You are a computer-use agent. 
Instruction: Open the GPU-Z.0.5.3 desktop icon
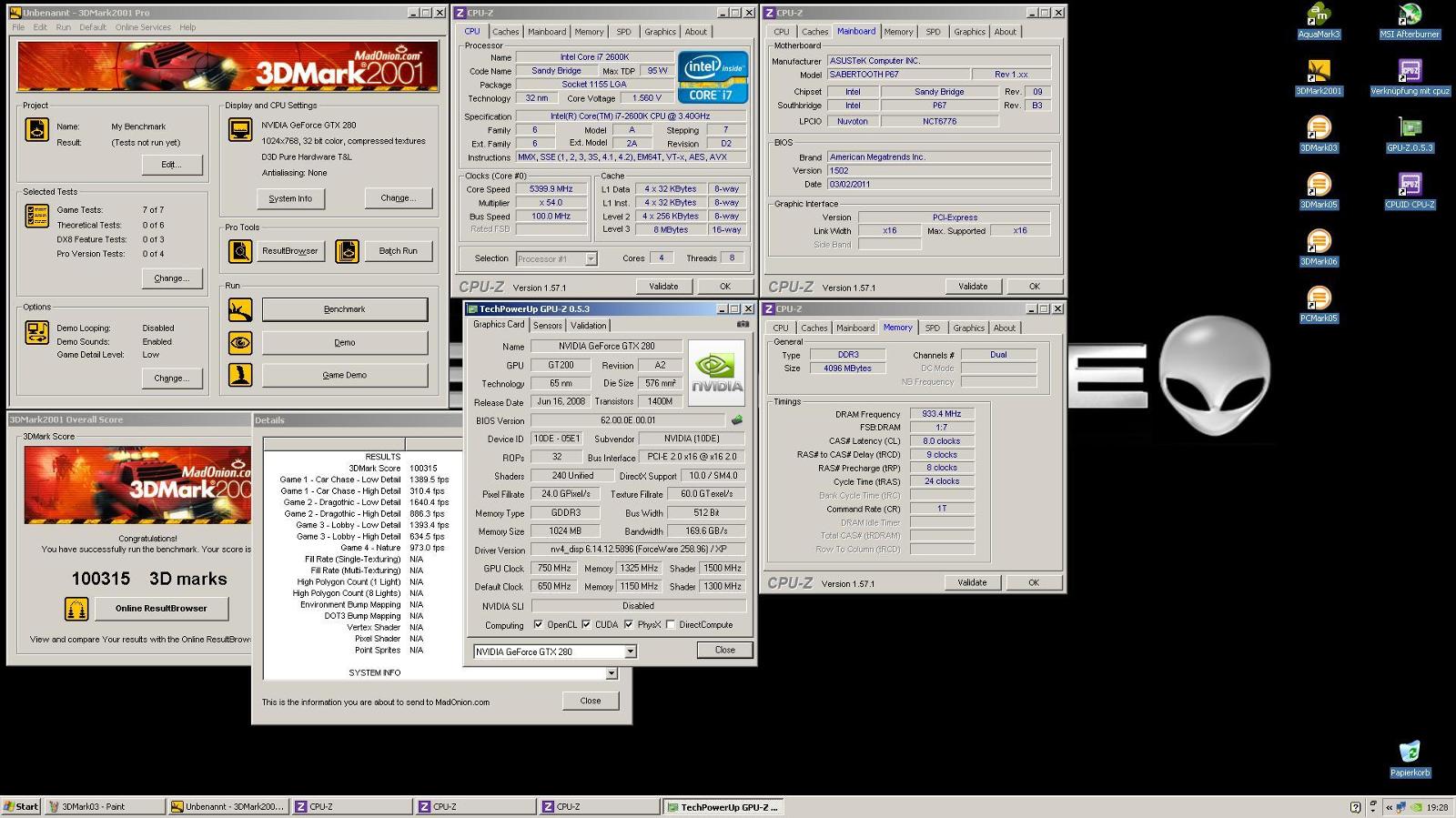point(1410,135)
